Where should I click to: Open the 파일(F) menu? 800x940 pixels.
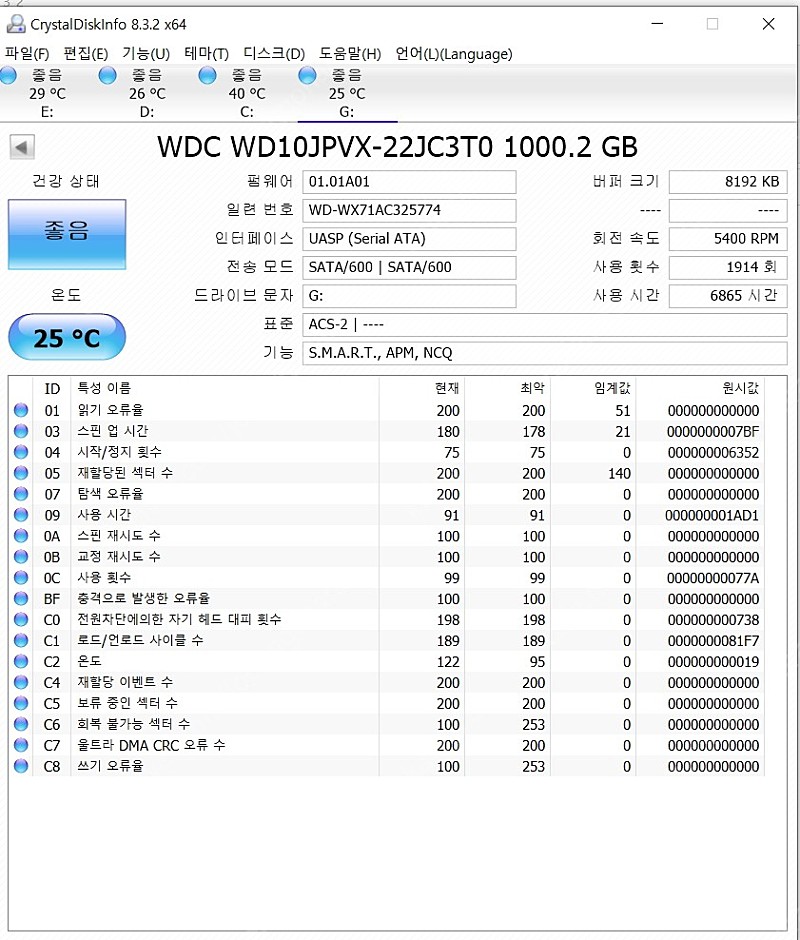coord(27,54)
